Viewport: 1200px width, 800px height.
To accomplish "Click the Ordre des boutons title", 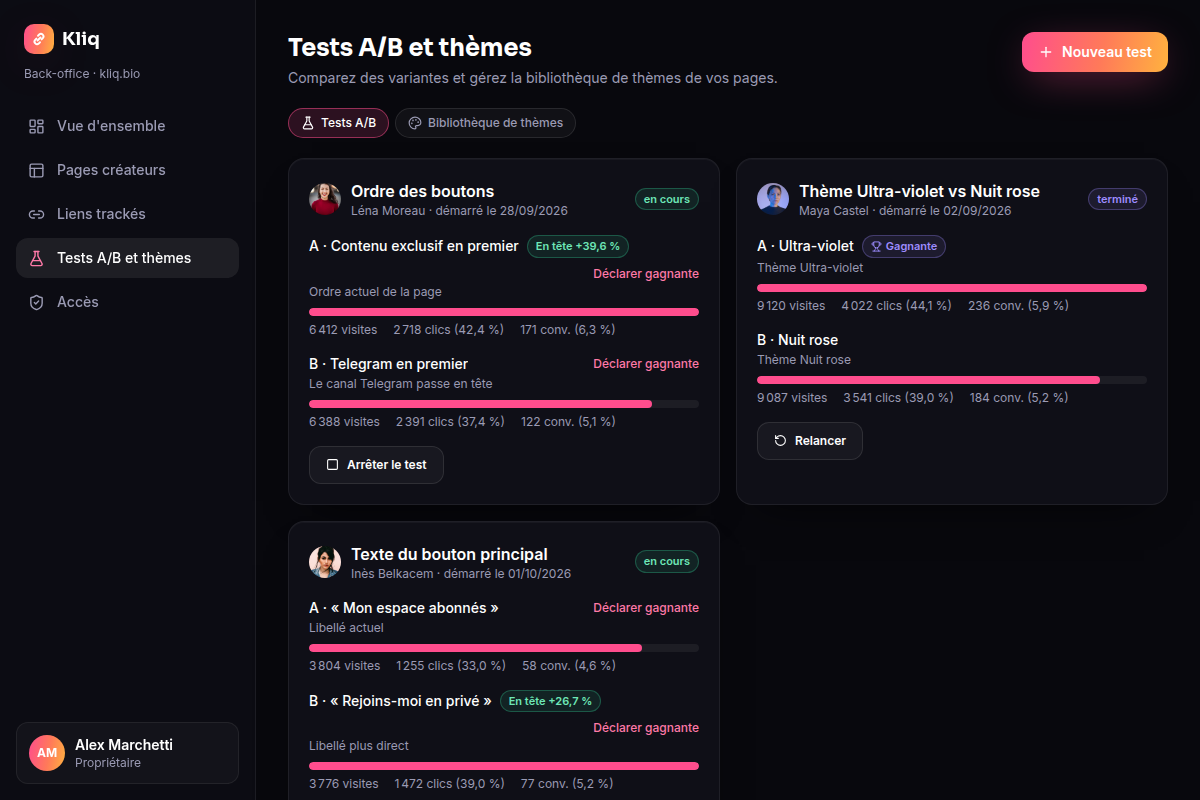I will tap(422, 191).
